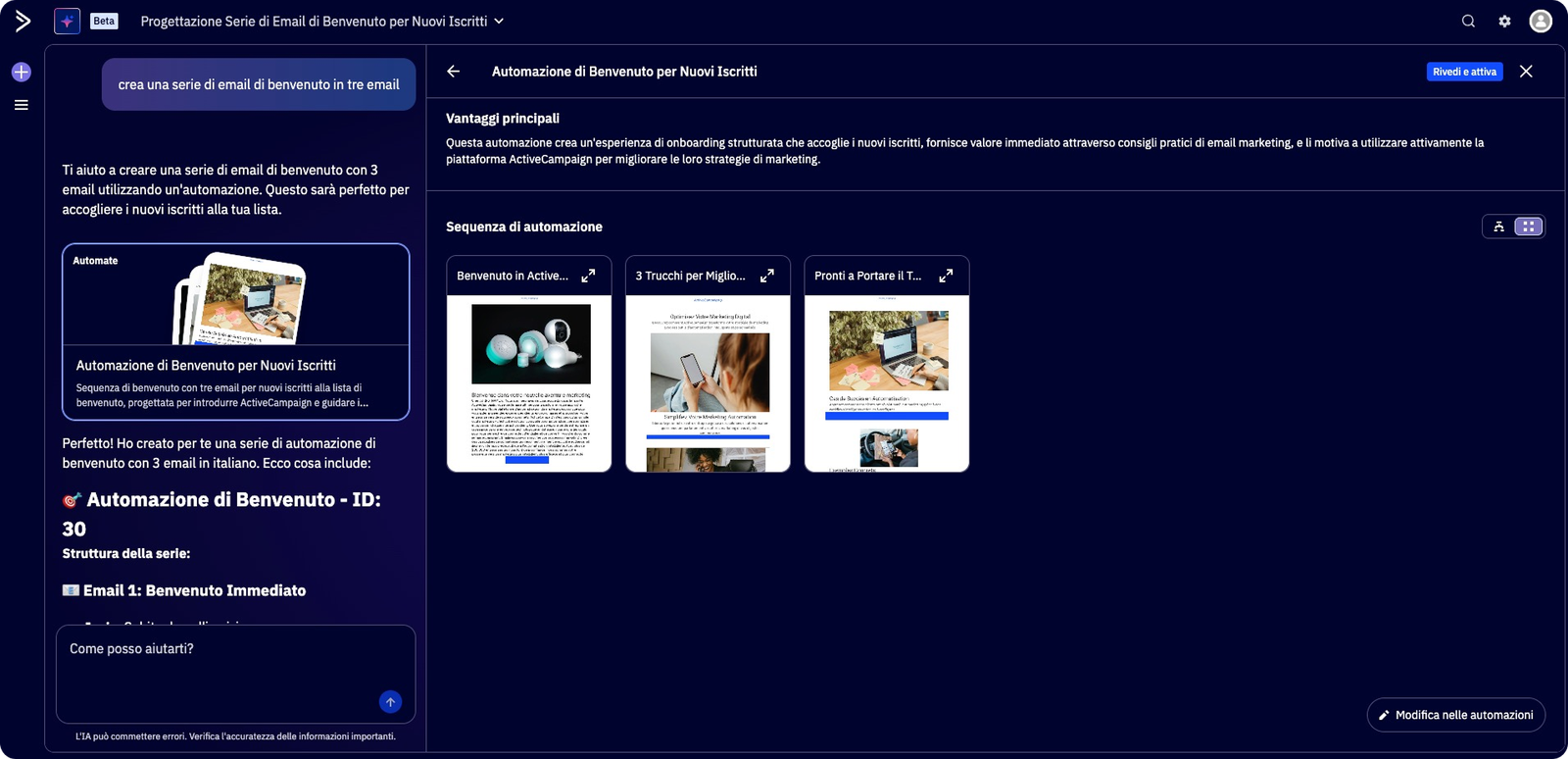
Task: Start new chat with plus icon
Action: [x=22, y=73]
